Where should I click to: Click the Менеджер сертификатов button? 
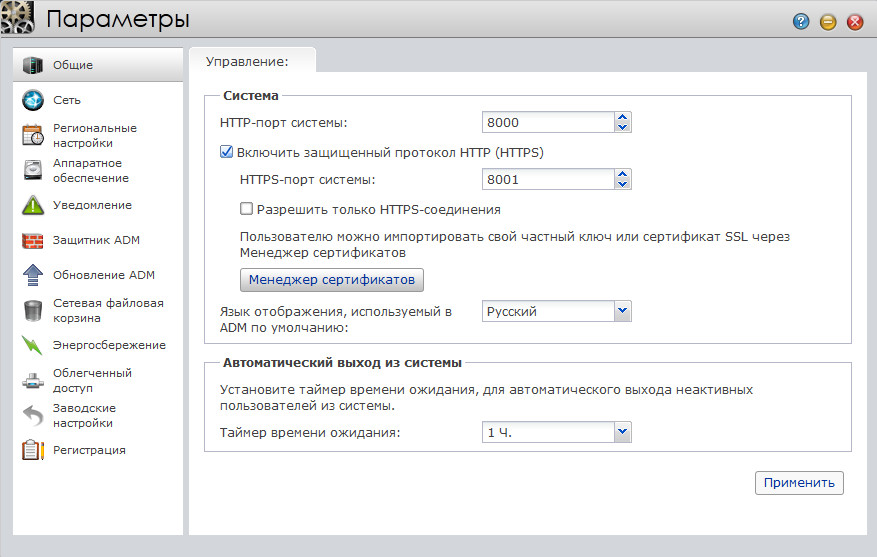tap(332, 279)
